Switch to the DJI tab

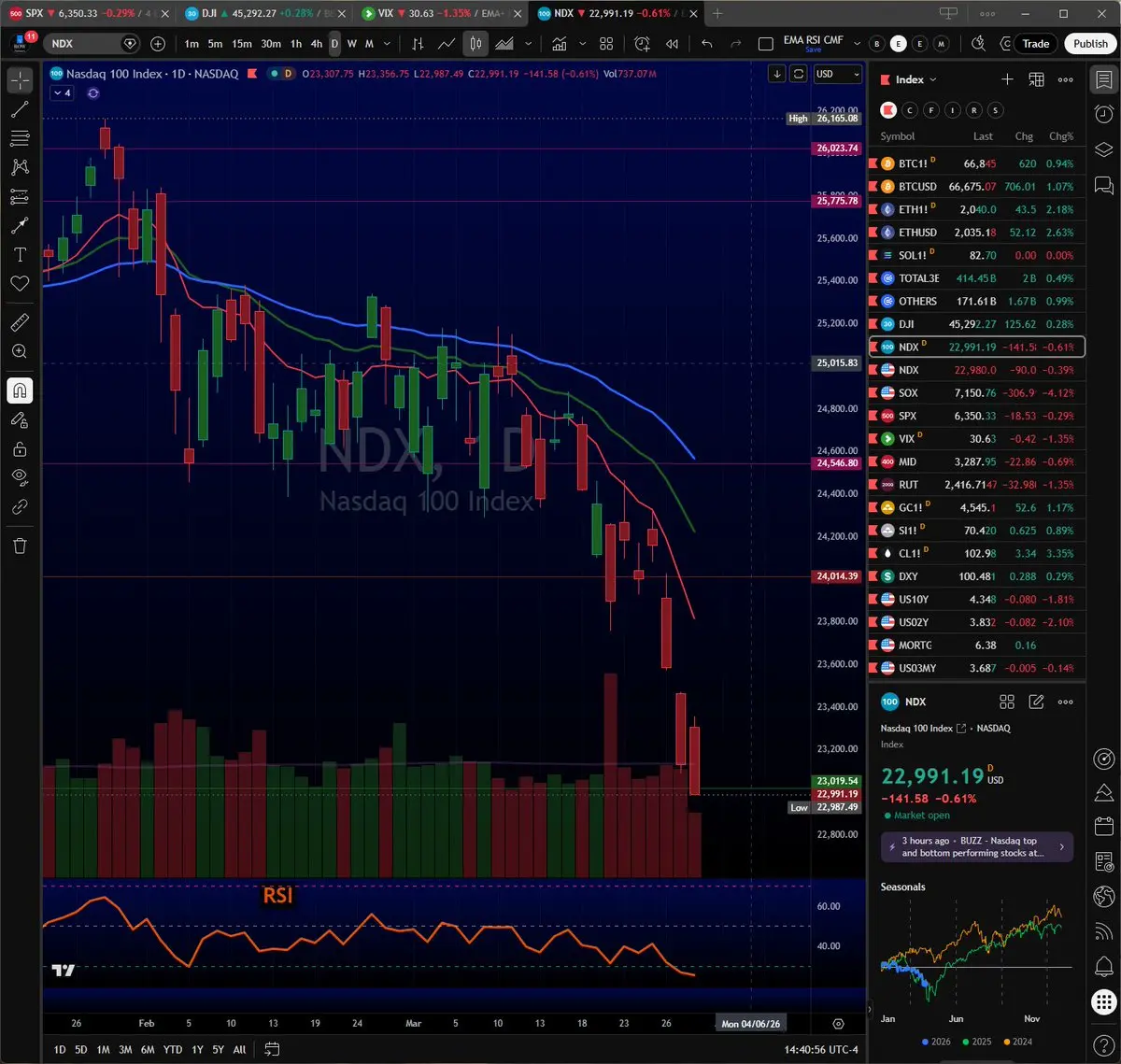pos(264,13)
